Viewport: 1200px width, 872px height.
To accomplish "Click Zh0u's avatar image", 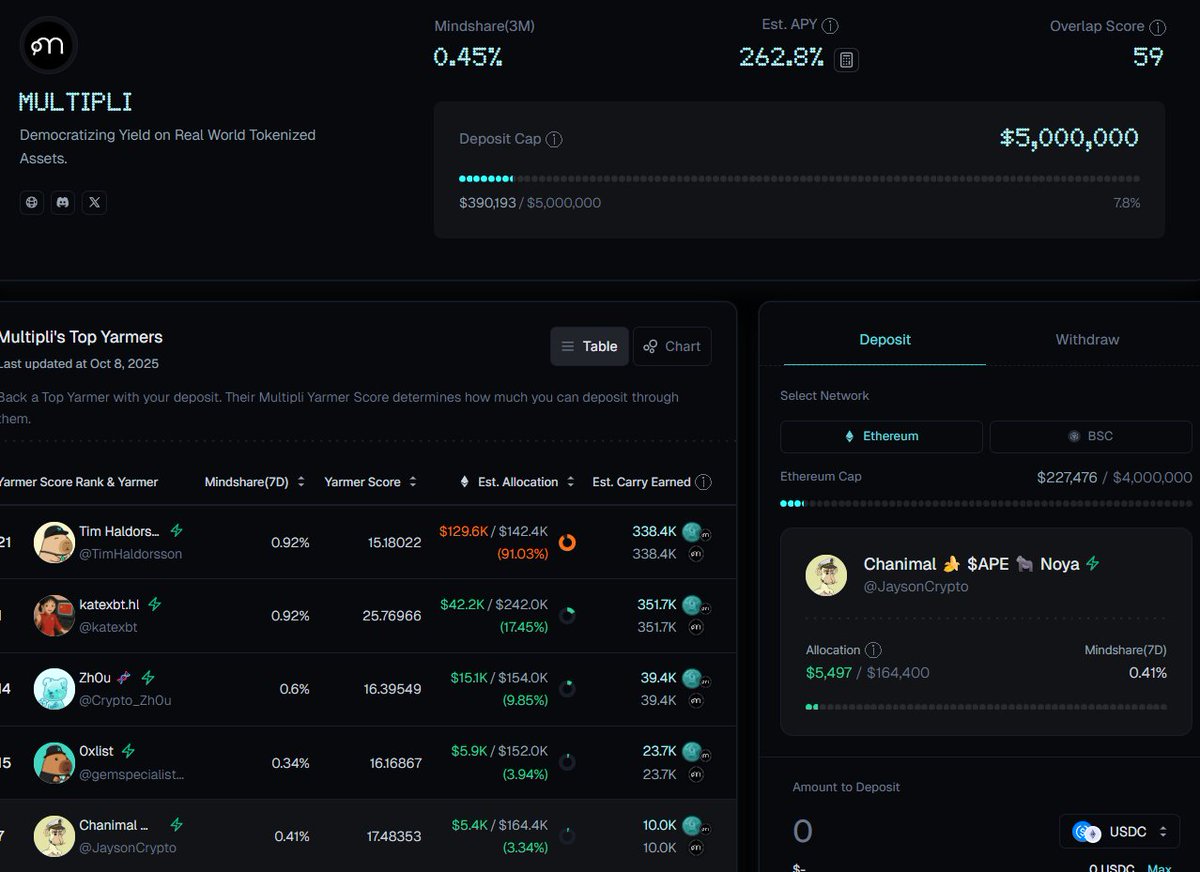I will coord(54,689).
